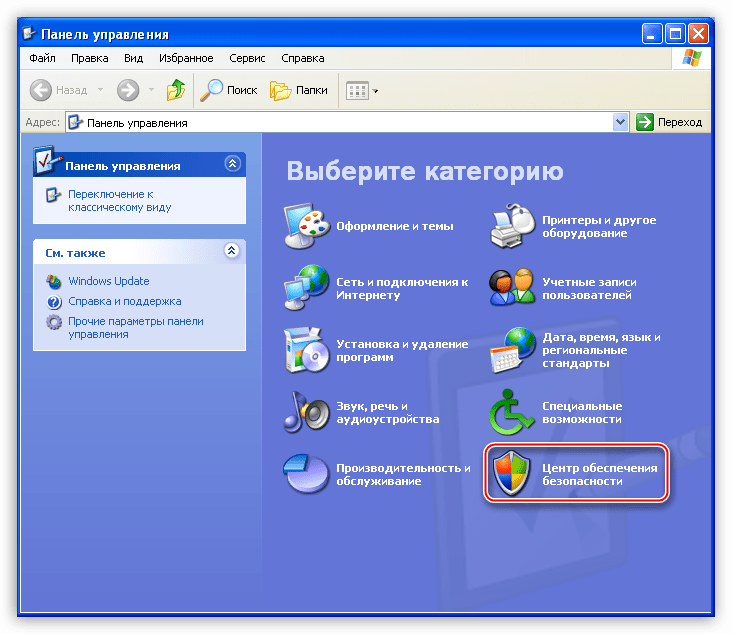
Task: Click the classic view switch icon
Action: pyautogui.click(x=53, y=195)
